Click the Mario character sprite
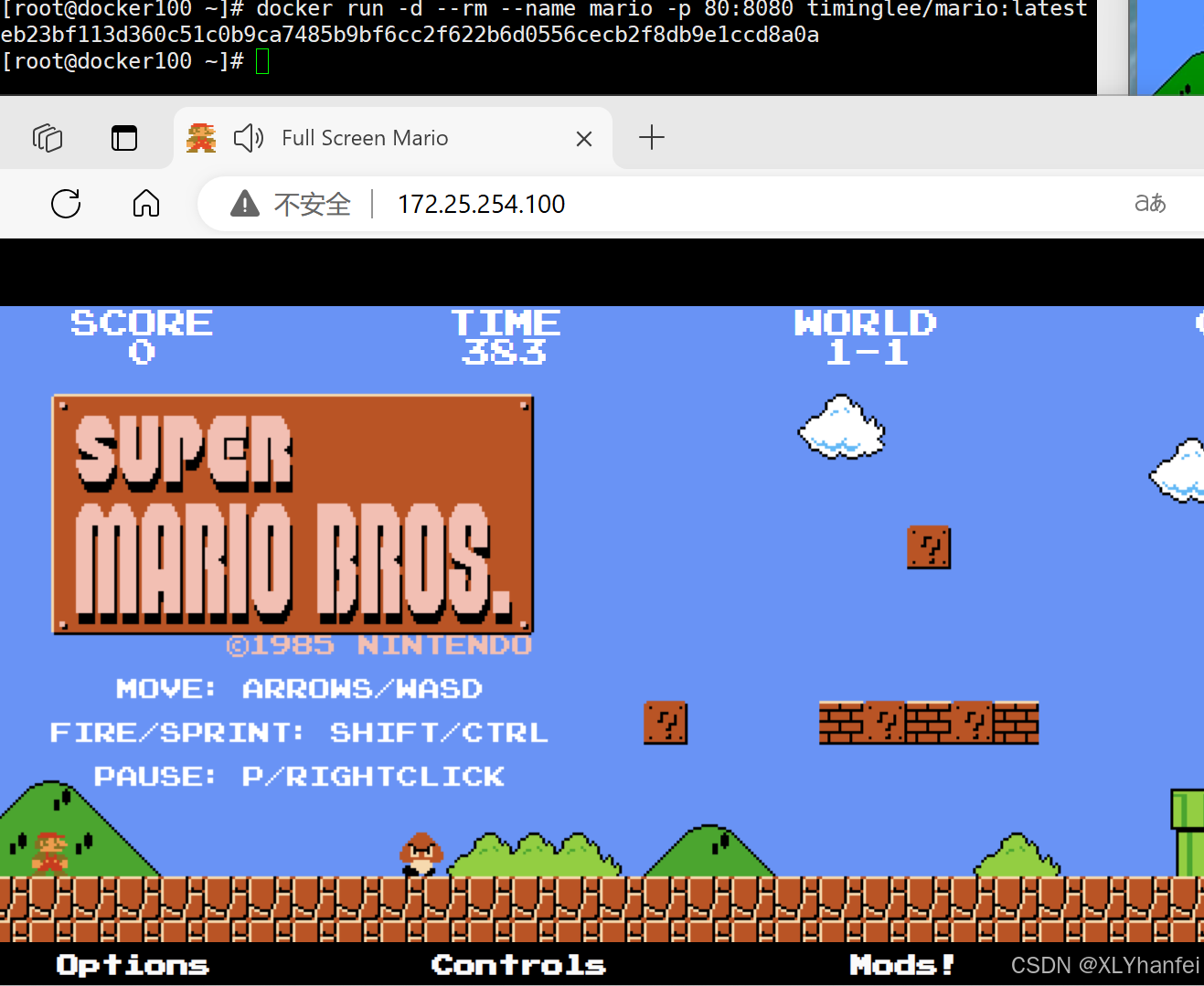Image resolution: width=1204 pixels, height=986 pixels. point(50,853)
